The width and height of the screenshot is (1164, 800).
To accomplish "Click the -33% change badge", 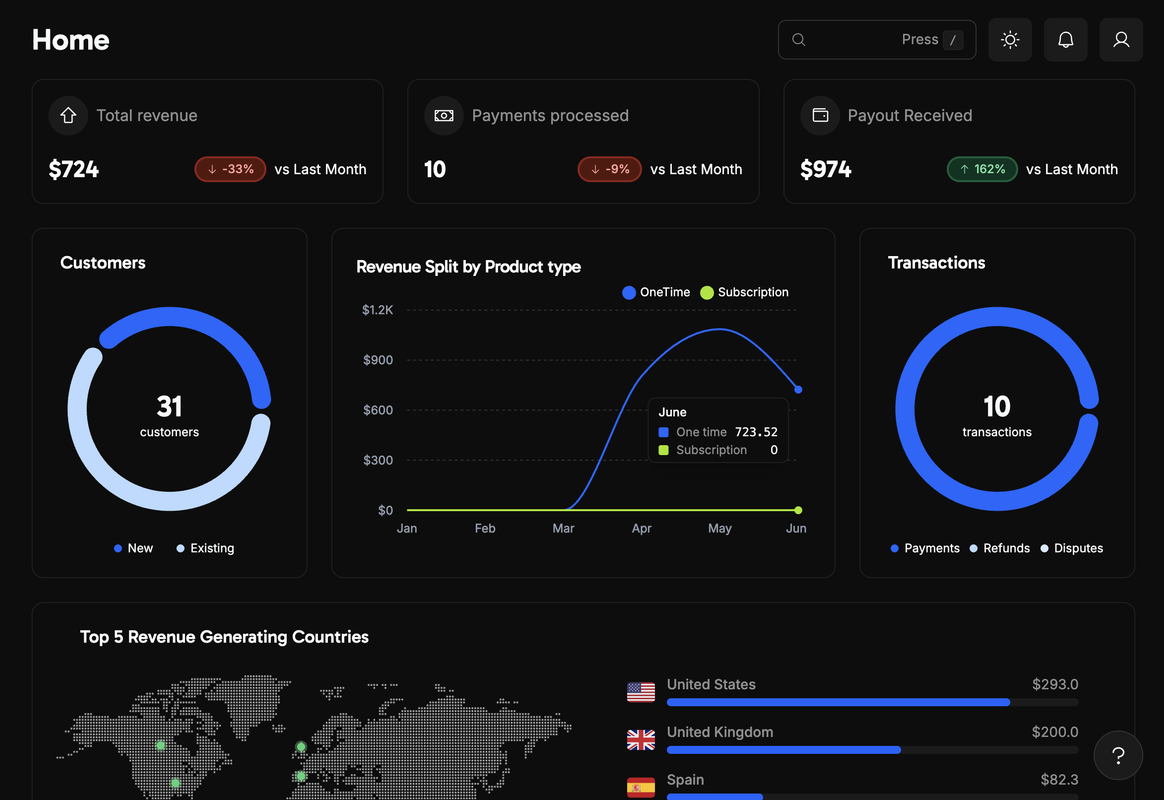I will (x=230, y=169).
